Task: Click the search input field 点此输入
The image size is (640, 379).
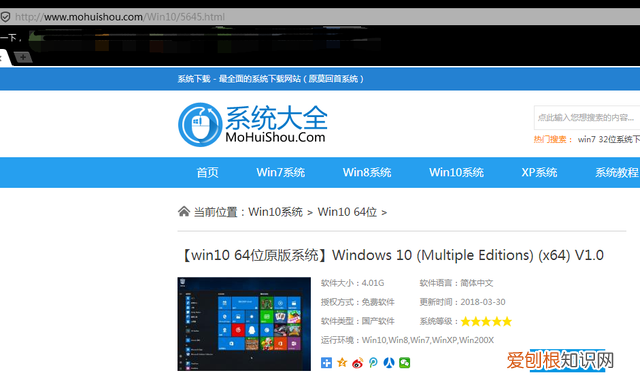Action: pos(587,117)
